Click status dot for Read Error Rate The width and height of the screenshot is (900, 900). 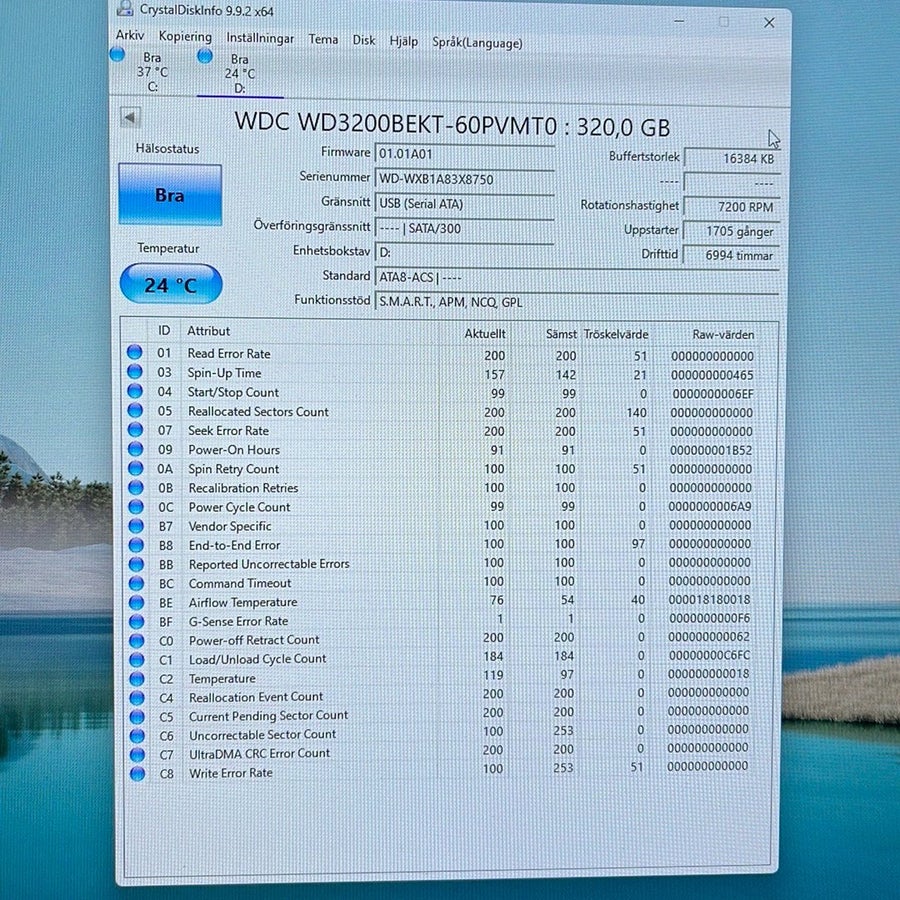click(135, 352)
